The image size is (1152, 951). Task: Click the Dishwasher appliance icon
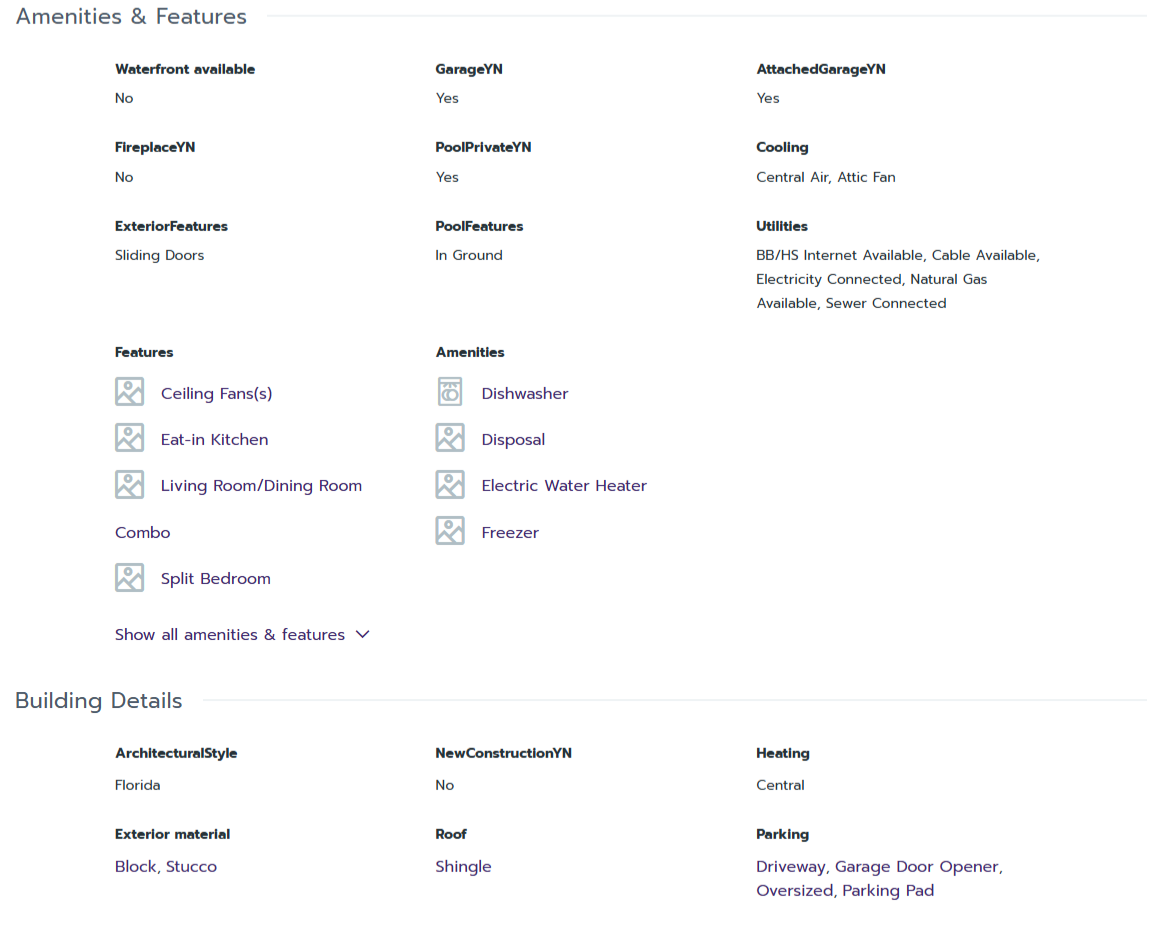pyautogui.click(x=450, y=392)
